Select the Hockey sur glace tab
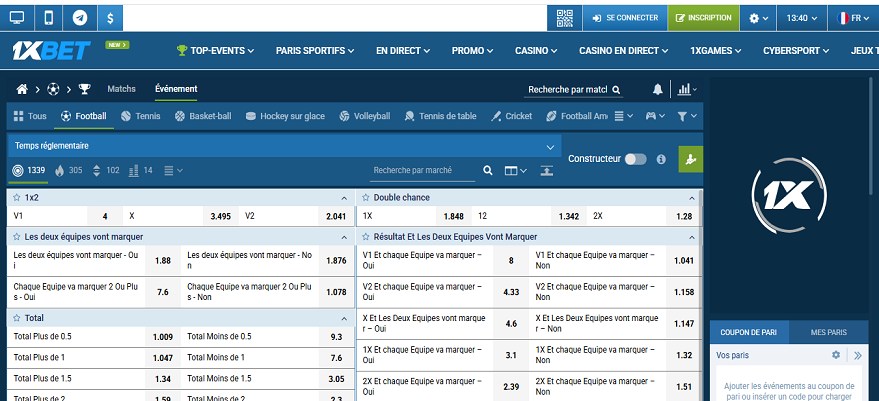 coord(285,116)
